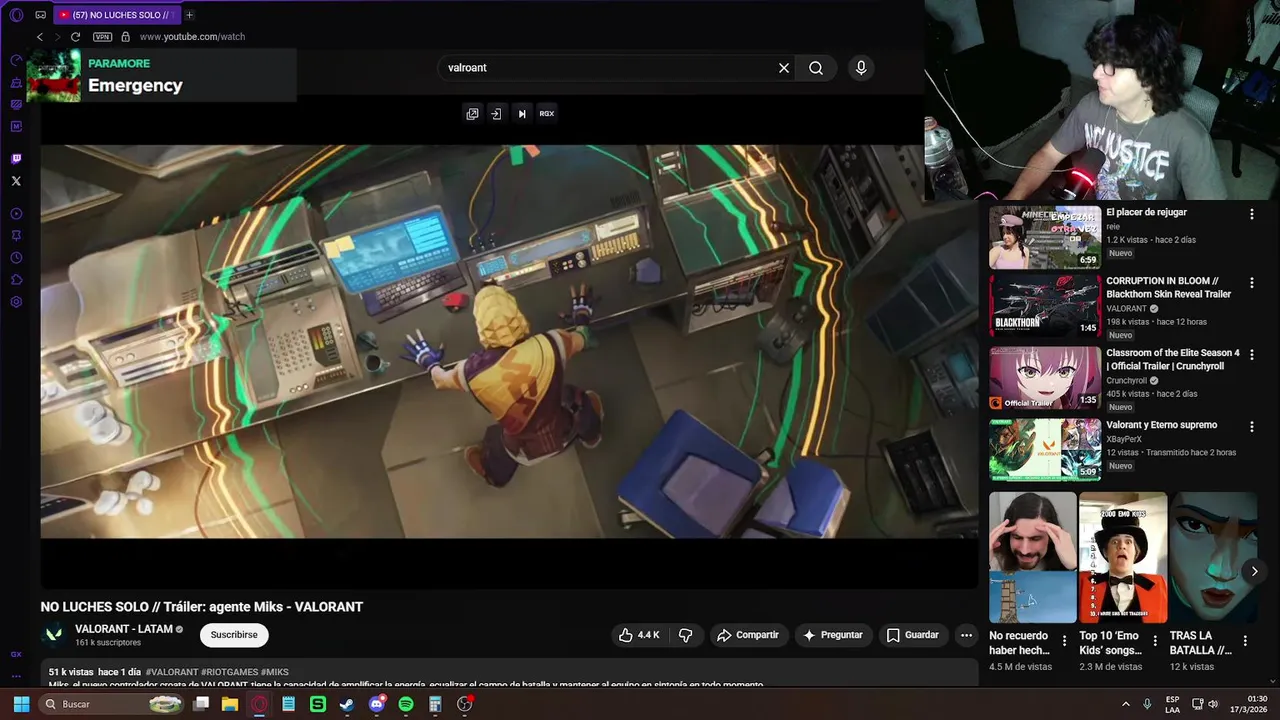Image resolution: width=1280 pixels, height=720 pixels.
Task: Open the sidebar player icon
Action: coord(16,214)
